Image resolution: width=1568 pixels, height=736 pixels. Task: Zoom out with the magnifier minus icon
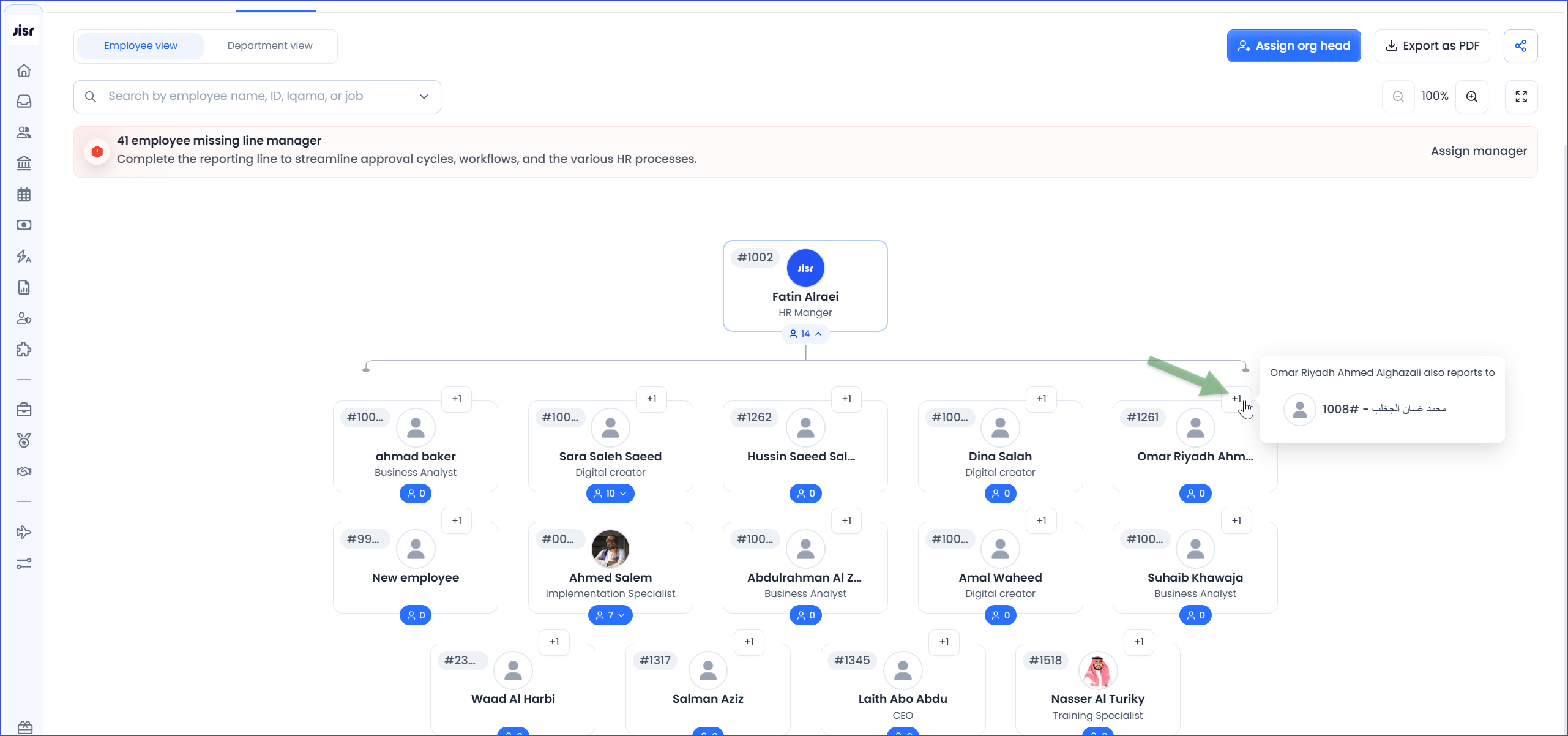[x=1398, y=97]
